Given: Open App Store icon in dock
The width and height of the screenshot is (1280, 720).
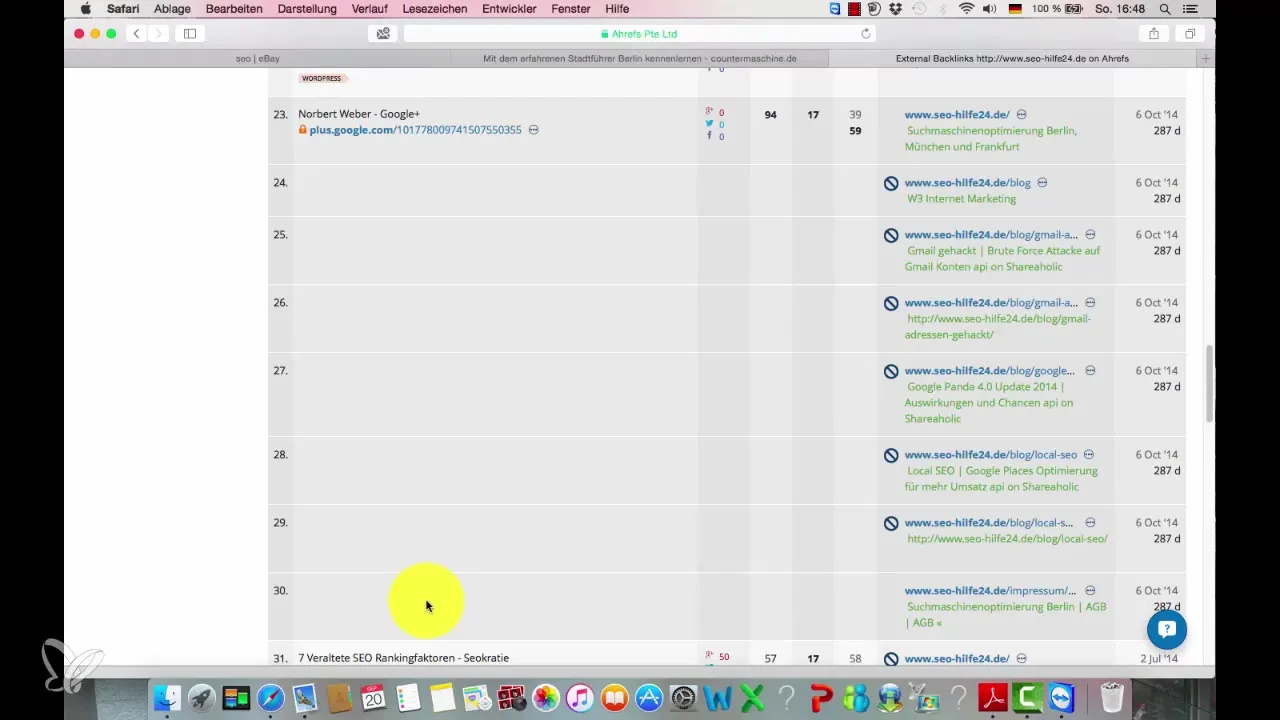Looking at the screenshot, I should [x=649, y=697].
